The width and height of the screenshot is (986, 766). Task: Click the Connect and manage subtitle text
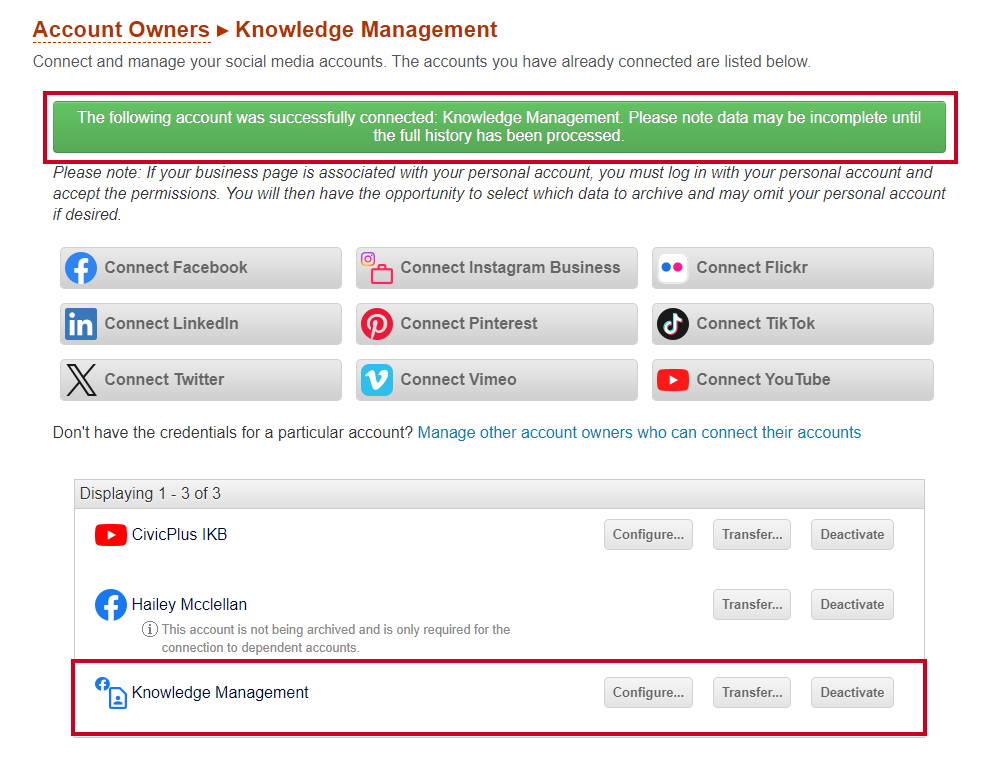[x=422, y=62]
